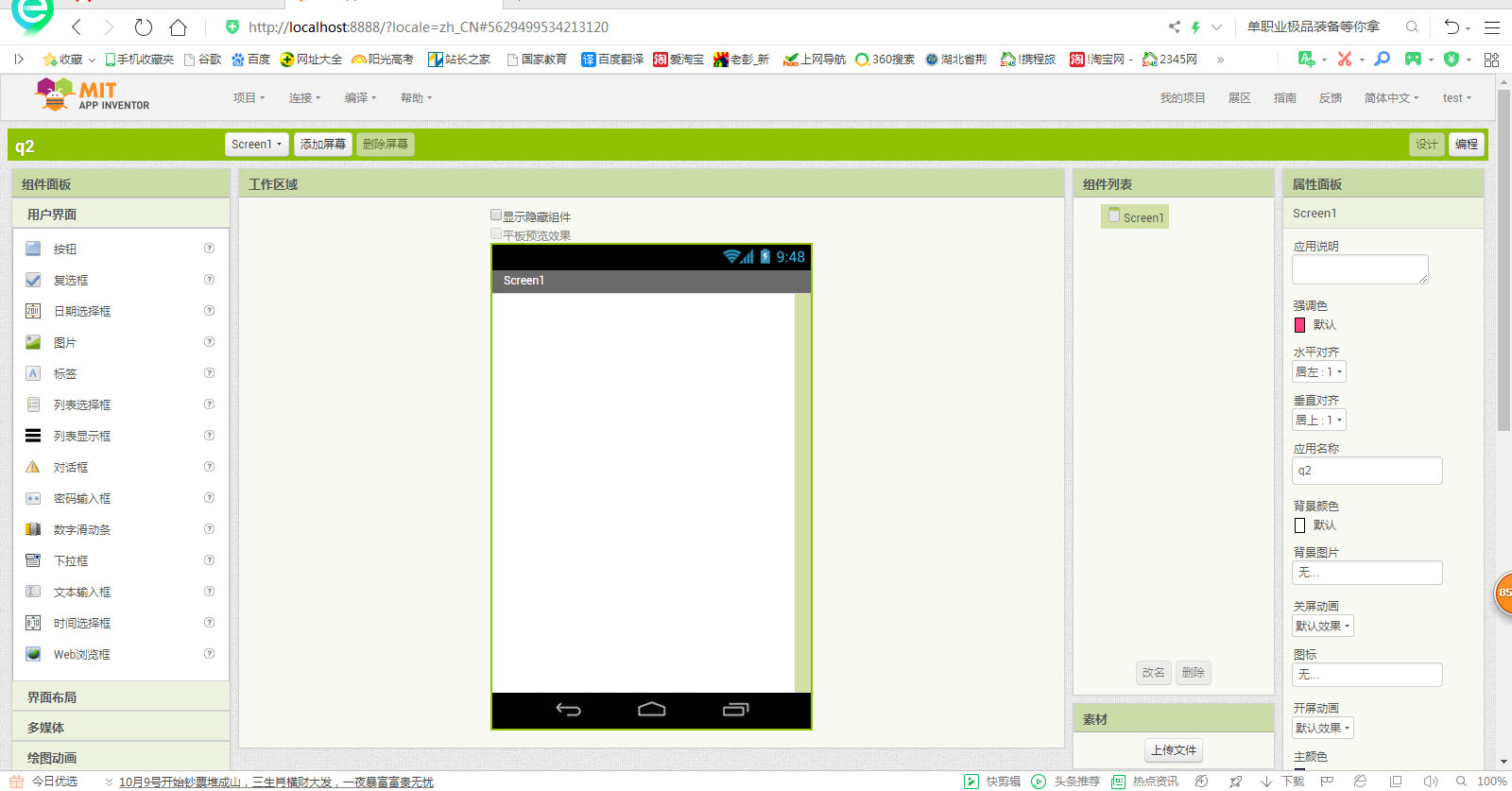The image size is (1512, 791).
Task: Open the 水平对齐 居左 dropdown
Action: [1319, 372]
